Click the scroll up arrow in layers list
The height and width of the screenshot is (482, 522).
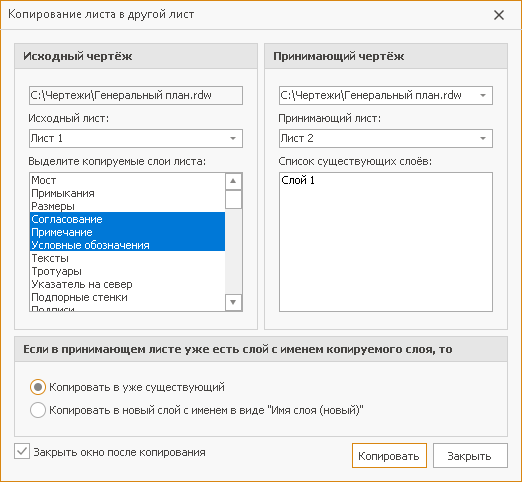click(x=233, y=181)
